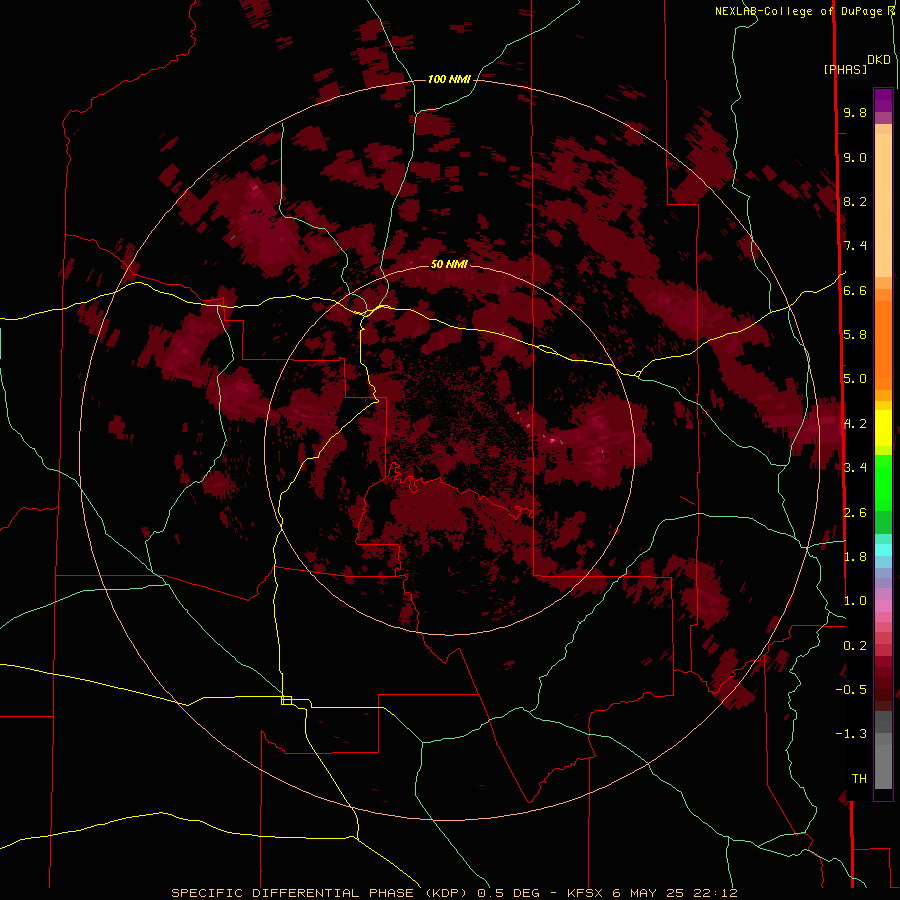The height and width of the screenshot is (900, 900).
Task: Click the 6.6 value on the color scale
Action: pos(855,290)
